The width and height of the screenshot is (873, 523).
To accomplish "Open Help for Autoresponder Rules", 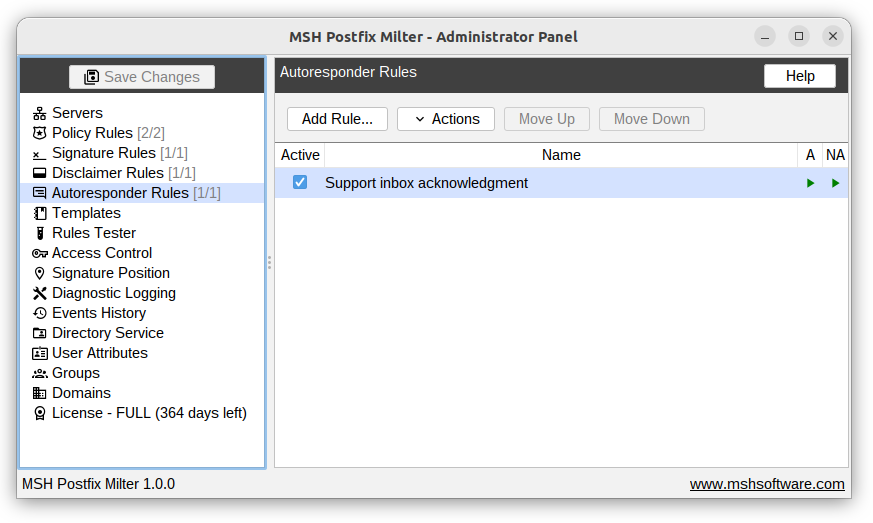I will (800, 76).
